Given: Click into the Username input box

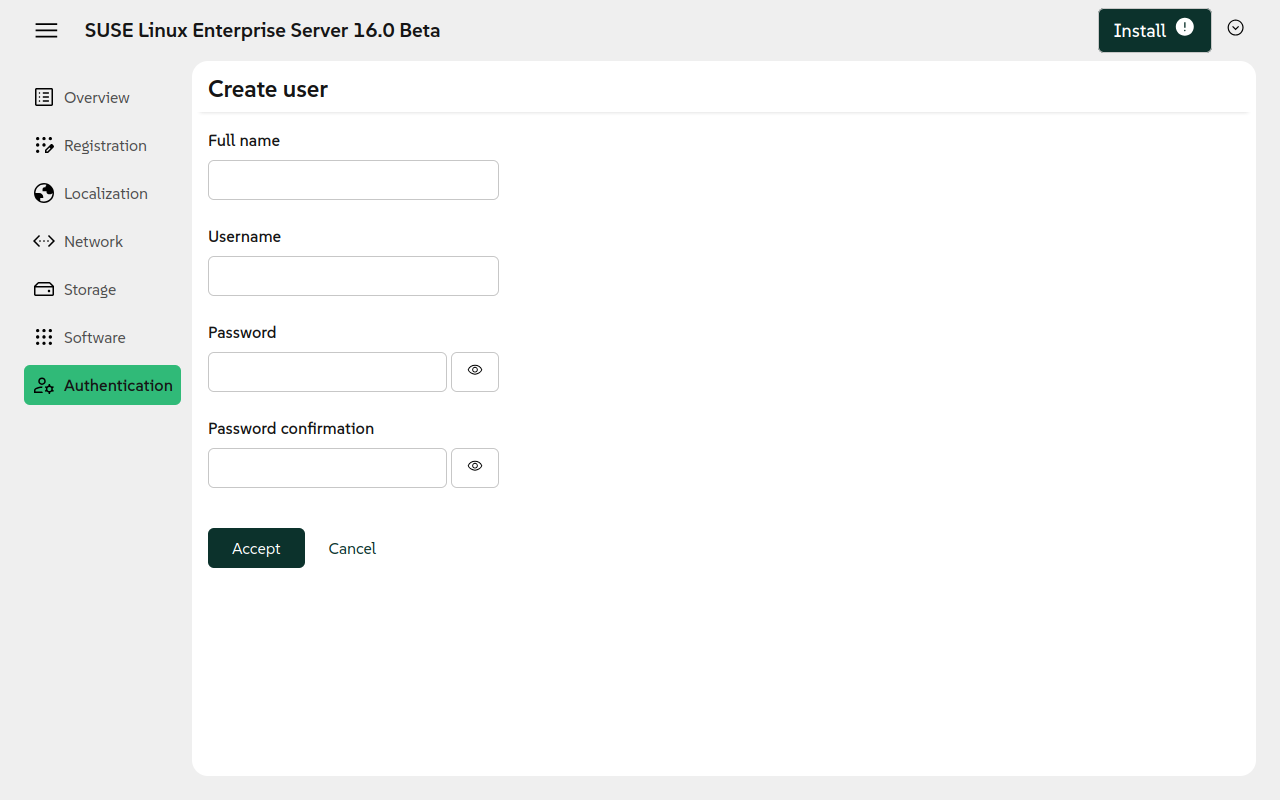Looking at the screenshot, I should coord(353,276).
